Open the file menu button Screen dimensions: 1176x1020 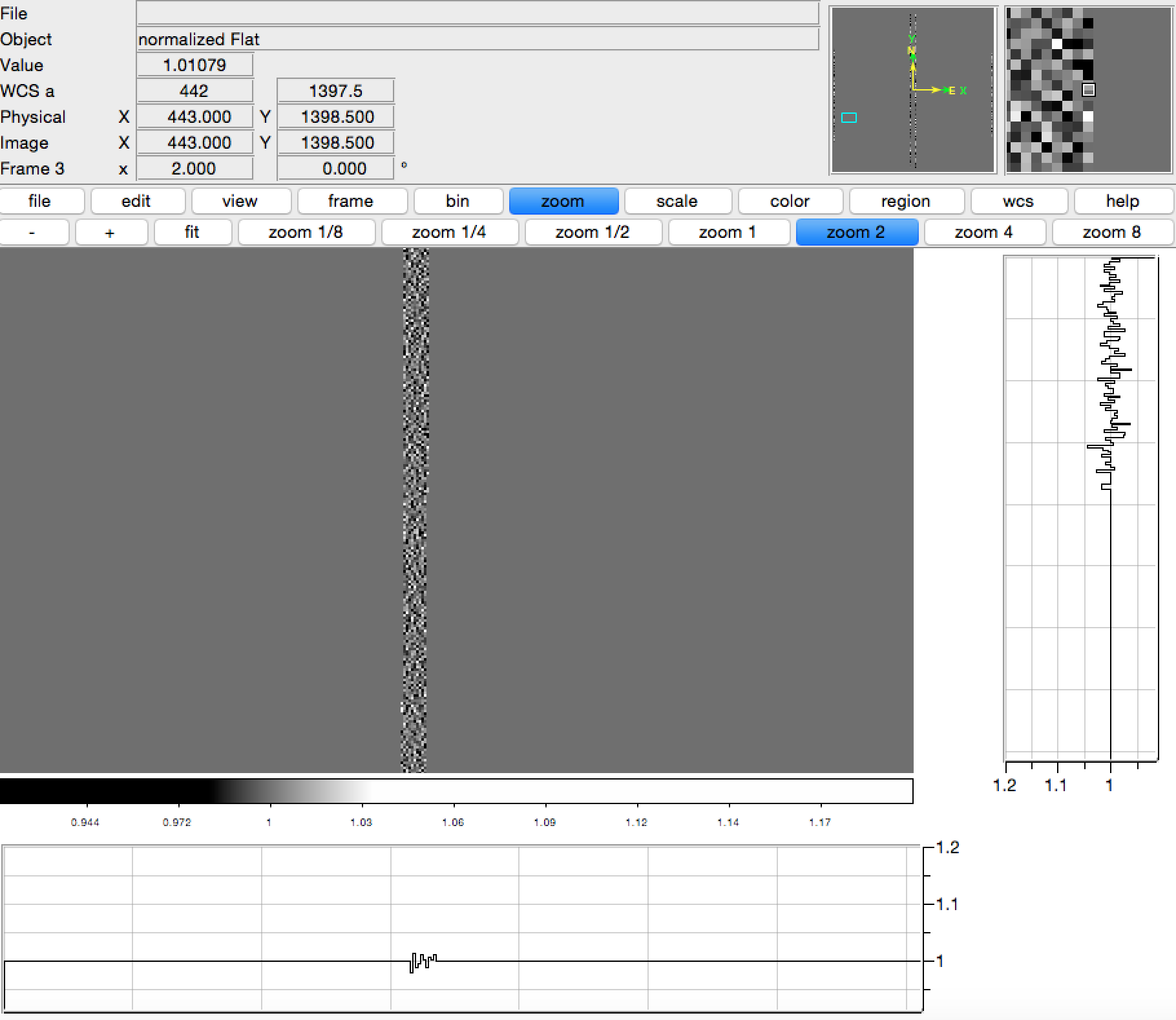[x=41, y=201]
